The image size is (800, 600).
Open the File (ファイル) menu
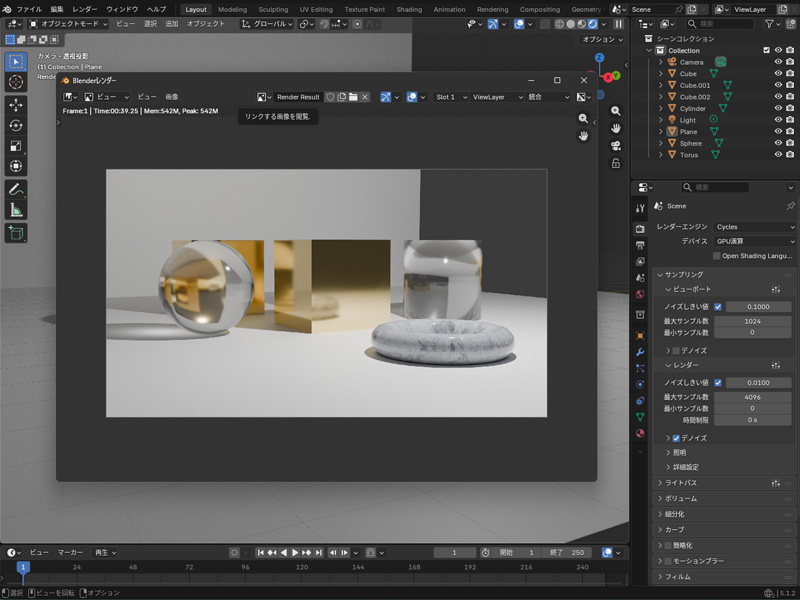tap(29, 9)
